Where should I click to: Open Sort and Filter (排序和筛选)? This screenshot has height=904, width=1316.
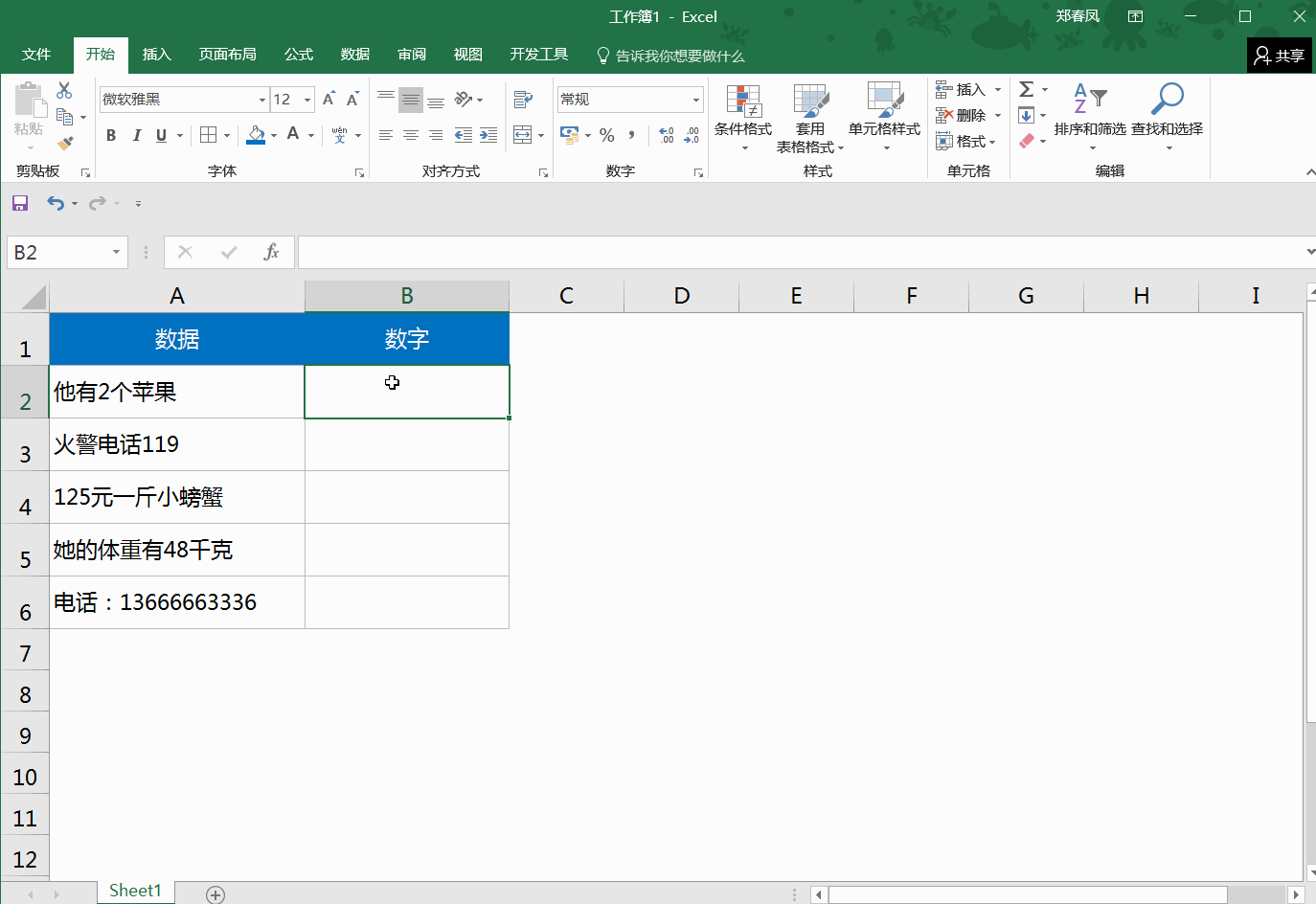click(x=1090, y=118)
